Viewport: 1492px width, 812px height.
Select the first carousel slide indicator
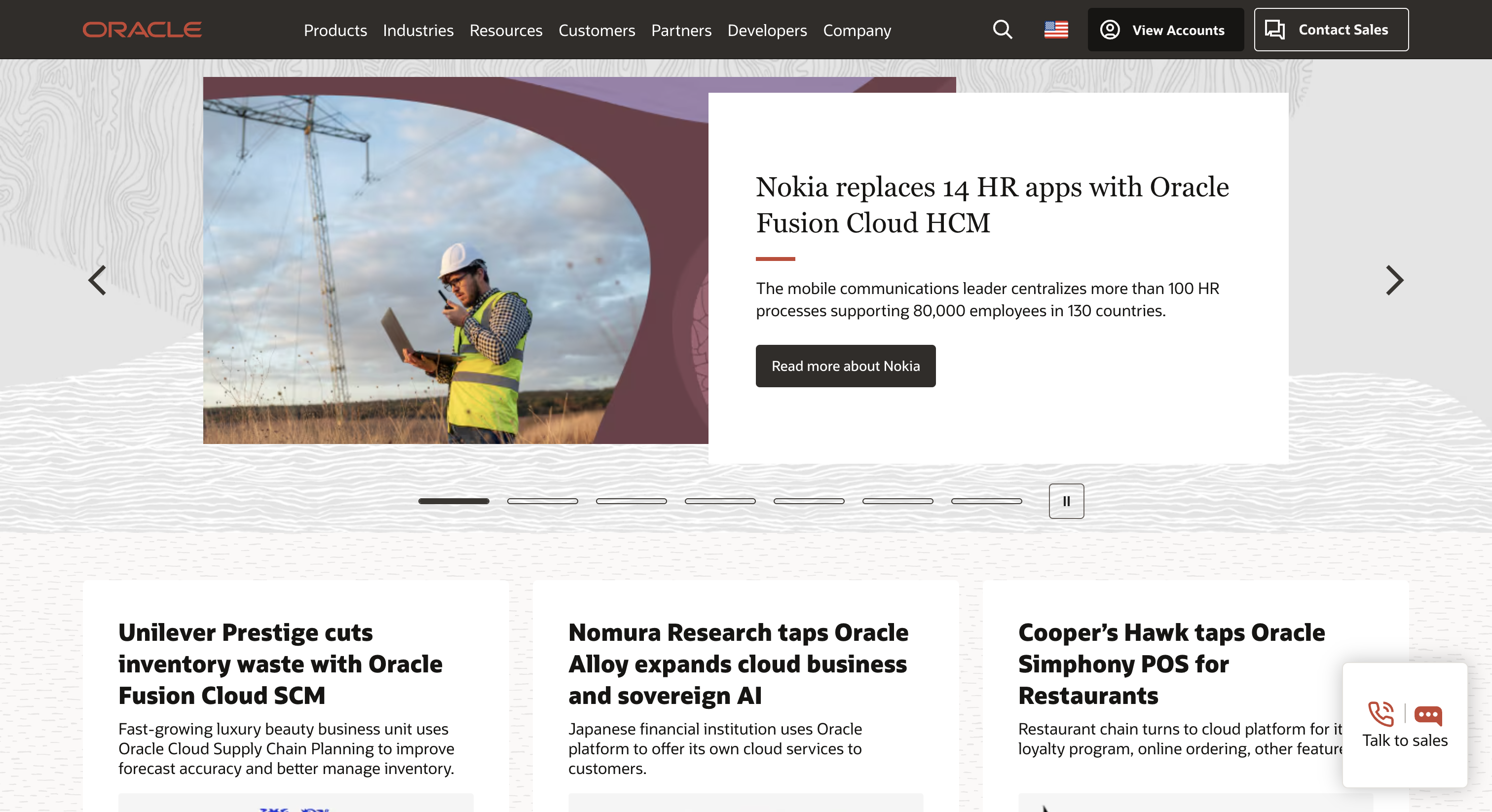tap(453, 501)
